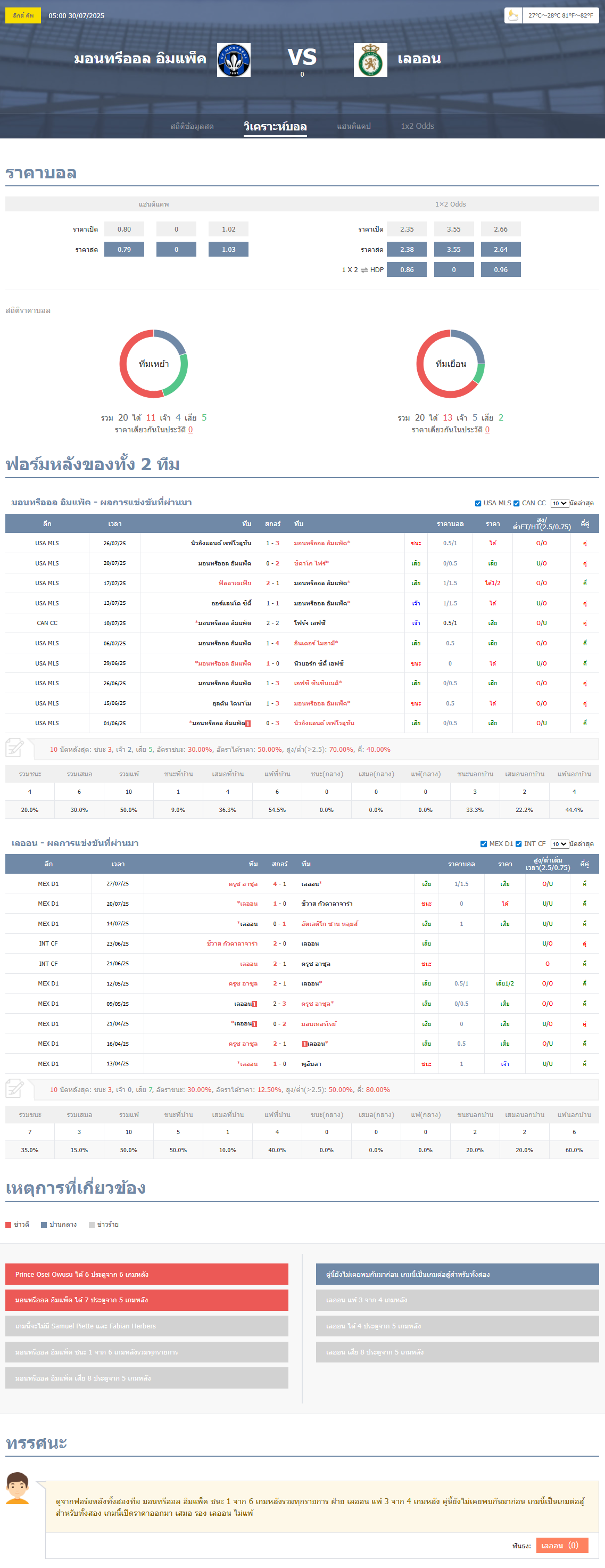This screenshot has width=605, height=1568.
Task: Toggle the MEX D1 checkbox
Action: click(483, 844)
